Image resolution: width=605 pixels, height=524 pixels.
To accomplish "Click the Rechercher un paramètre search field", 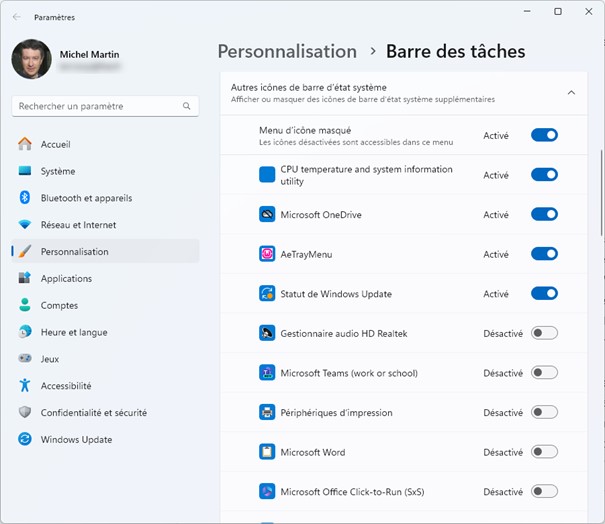I will (98, 106).
